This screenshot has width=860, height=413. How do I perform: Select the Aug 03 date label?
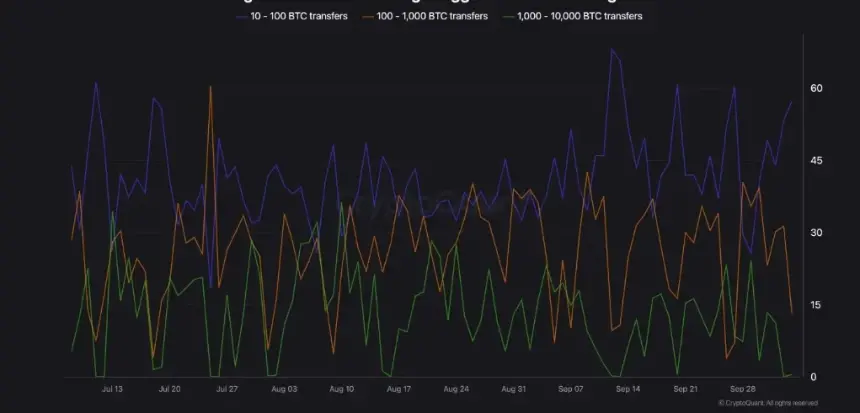(x=284, y=389)
